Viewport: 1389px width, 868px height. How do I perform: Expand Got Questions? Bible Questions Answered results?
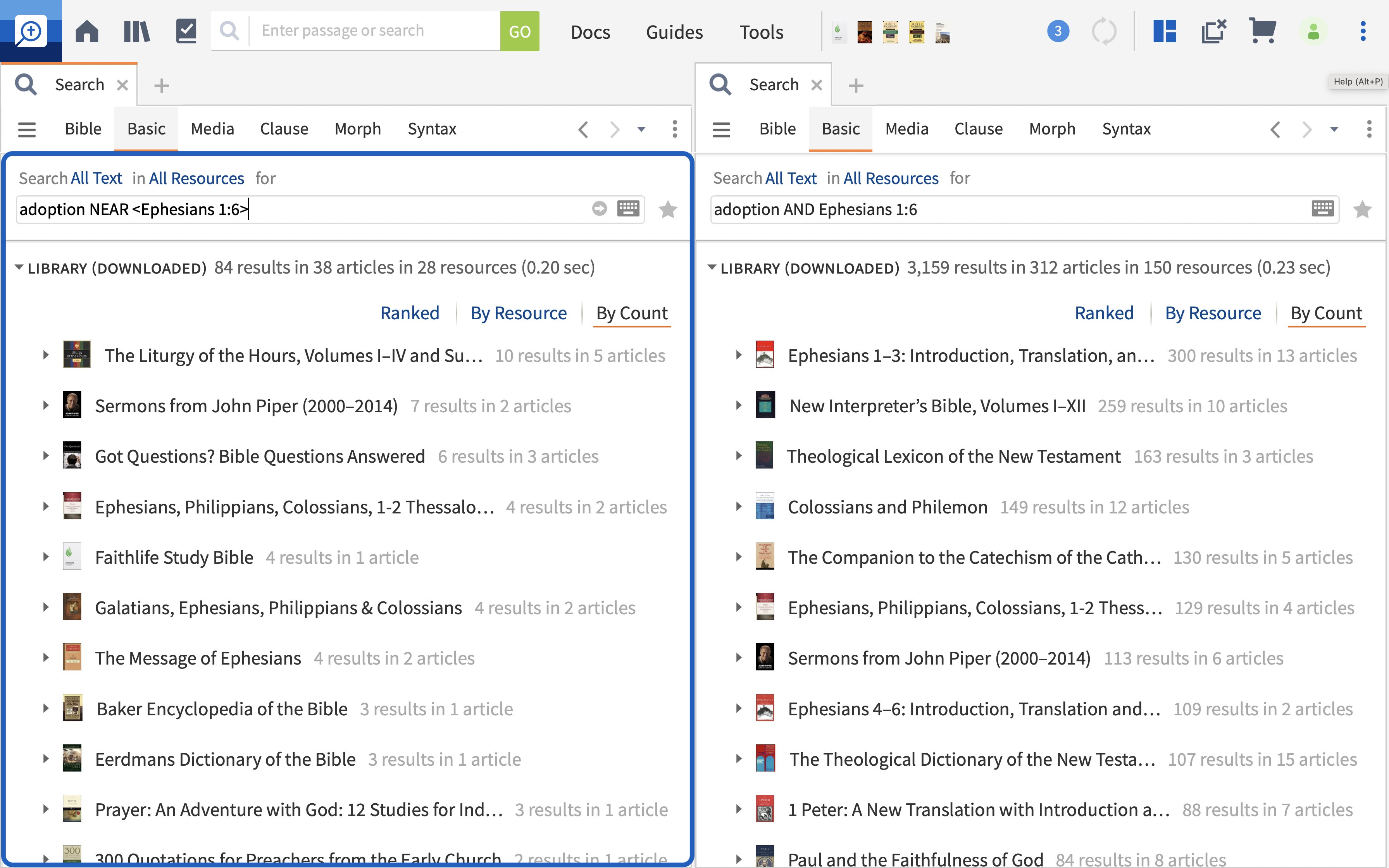(x=46, y=456)
